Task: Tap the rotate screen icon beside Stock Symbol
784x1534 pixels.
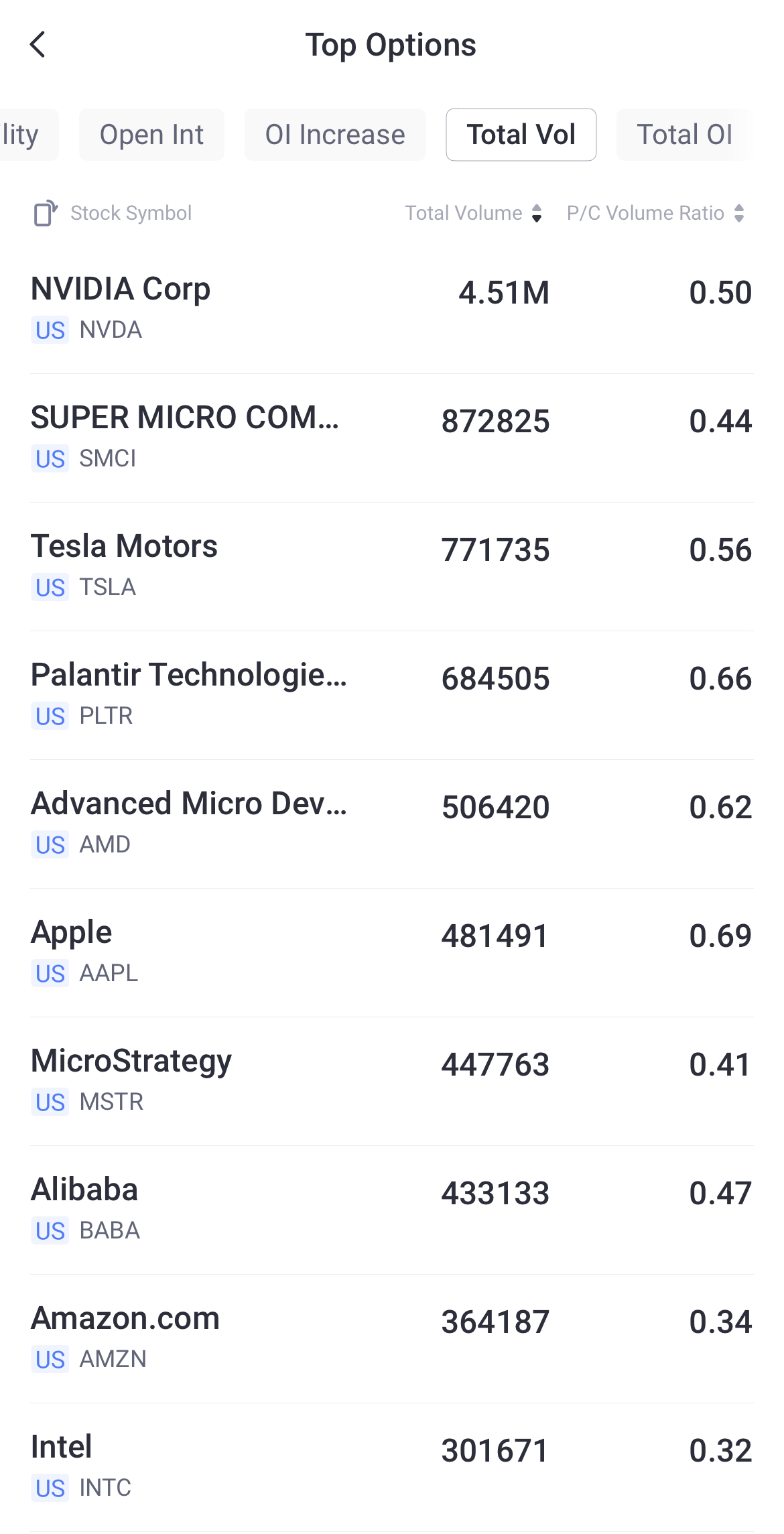Action: [46, 213]
